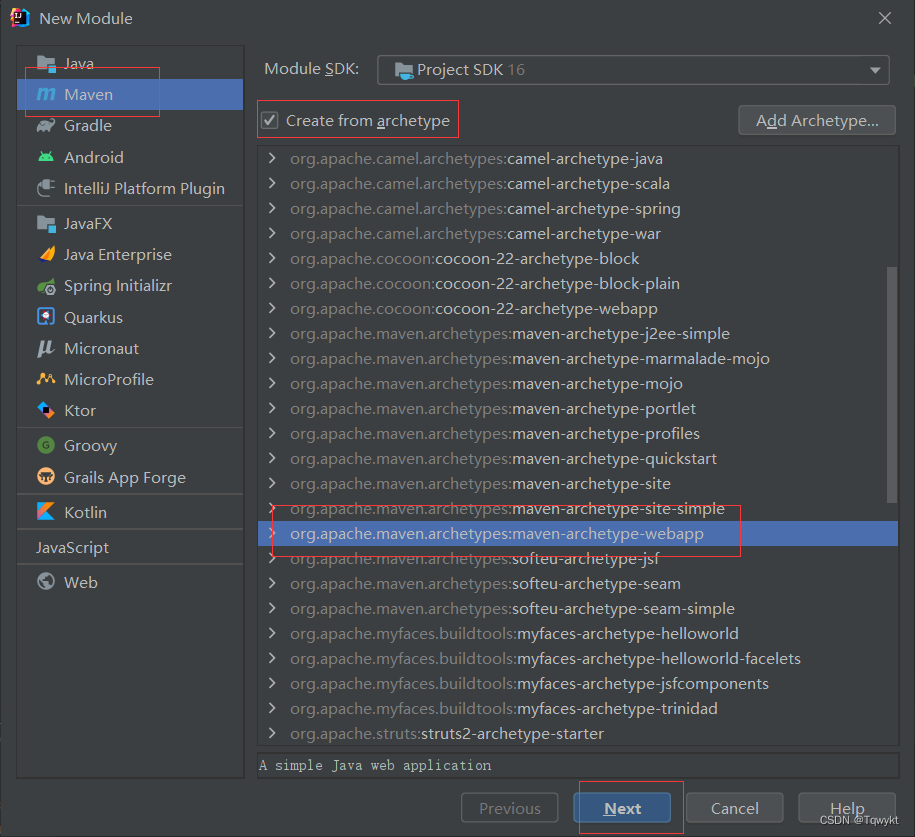Click the Java Enterprise flame icon
Viewport: 915px width, 837px height.
click(47, 254)
